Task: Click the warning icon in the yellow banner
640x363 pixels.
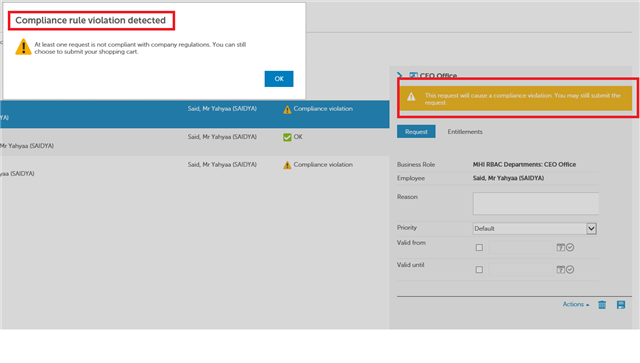Action: (411, 97)
